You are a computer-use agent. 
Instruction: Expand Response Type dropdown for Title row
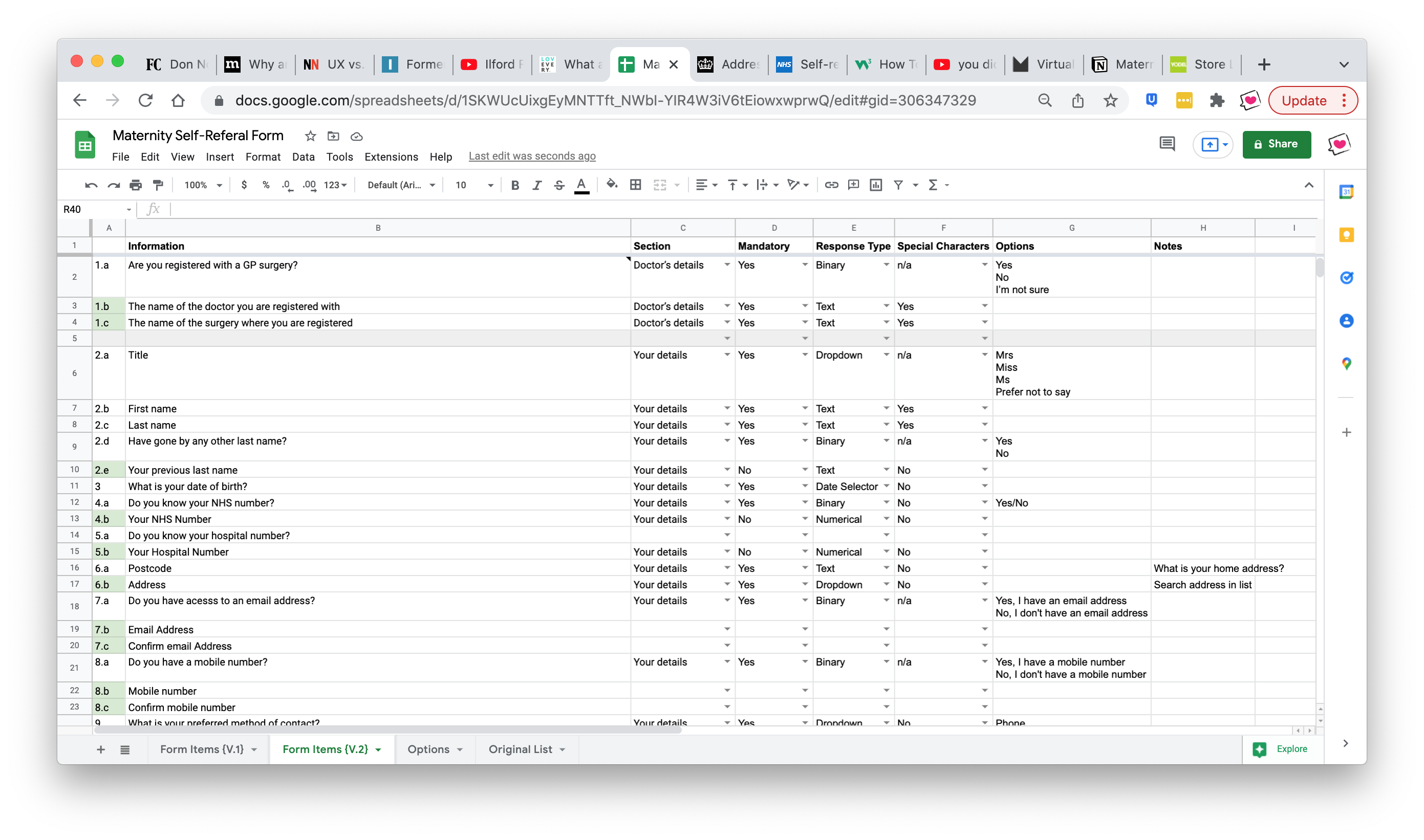pos(886,355)
